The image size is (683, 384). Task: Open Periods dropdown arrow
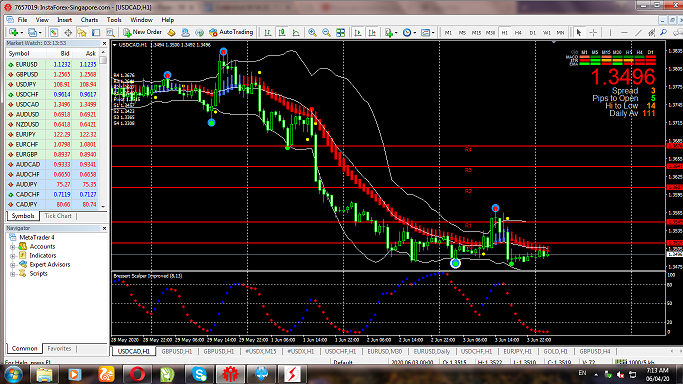pos(415,33)
